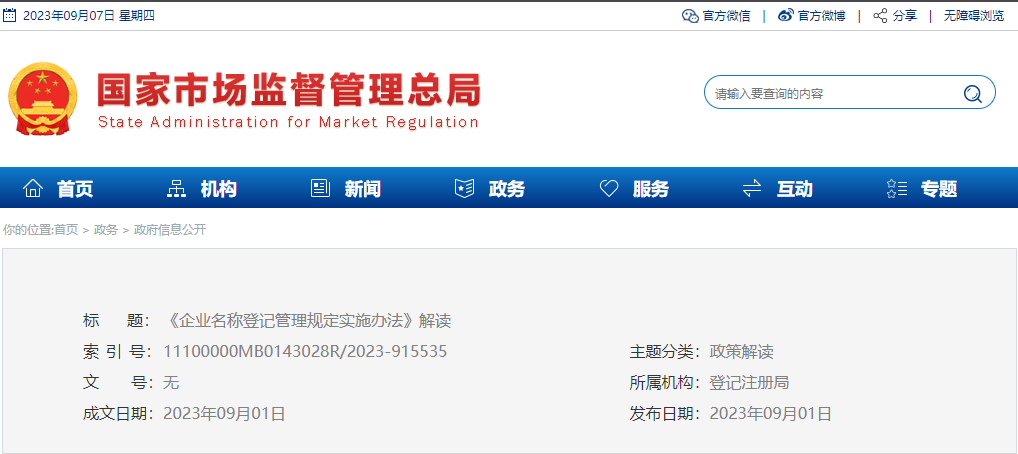Click the heart icon beside 服务

[608, 189]
